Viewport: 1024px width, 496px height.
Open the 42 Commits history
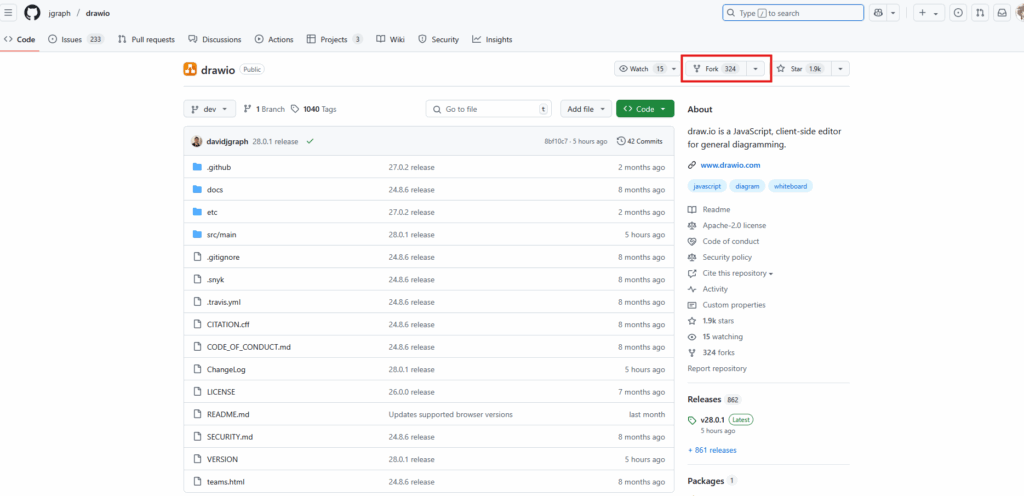click(x=640, y=141)
